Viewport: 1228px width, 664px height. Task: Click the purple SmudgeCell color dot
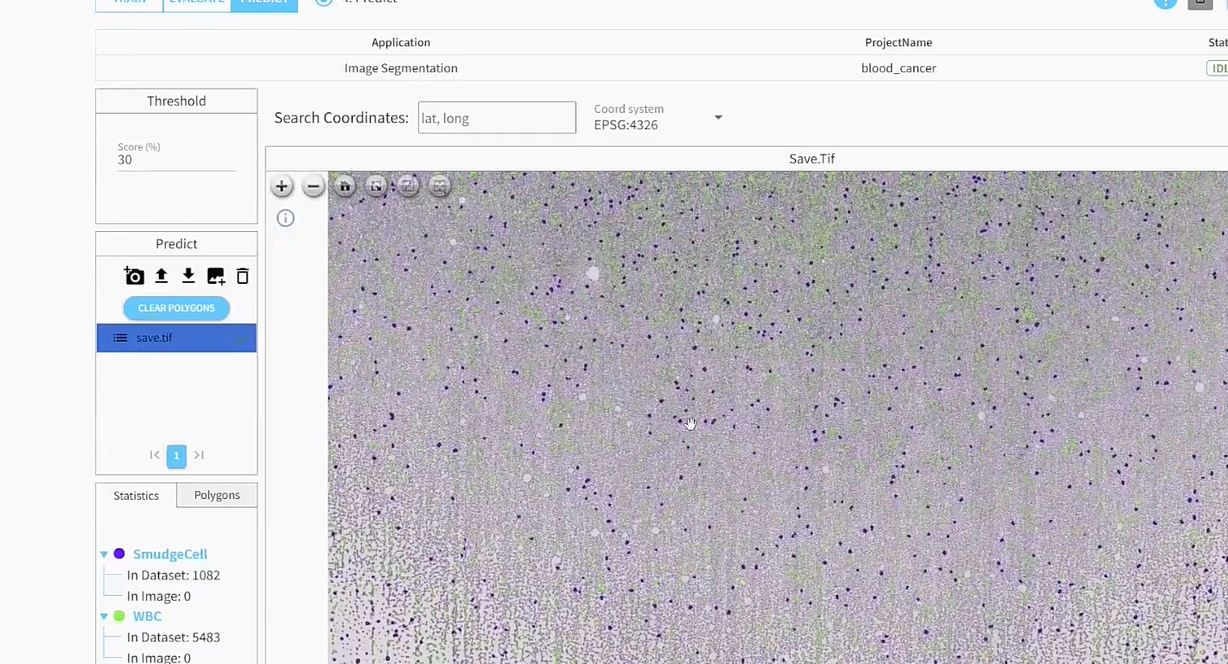(119, 554)
